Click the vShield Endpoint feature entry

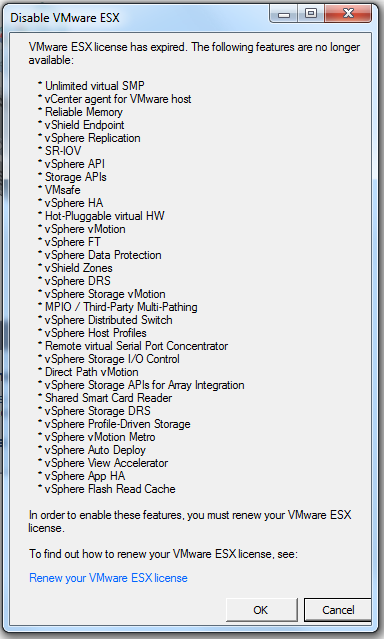(84, 125)
